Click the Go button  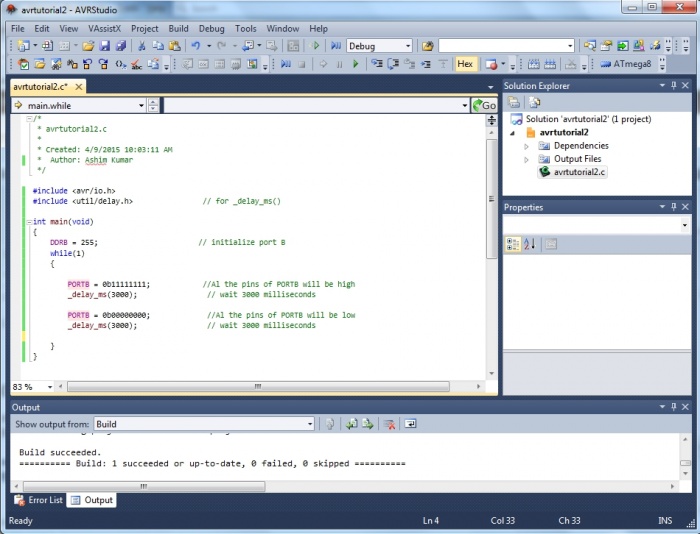[485, 105]
